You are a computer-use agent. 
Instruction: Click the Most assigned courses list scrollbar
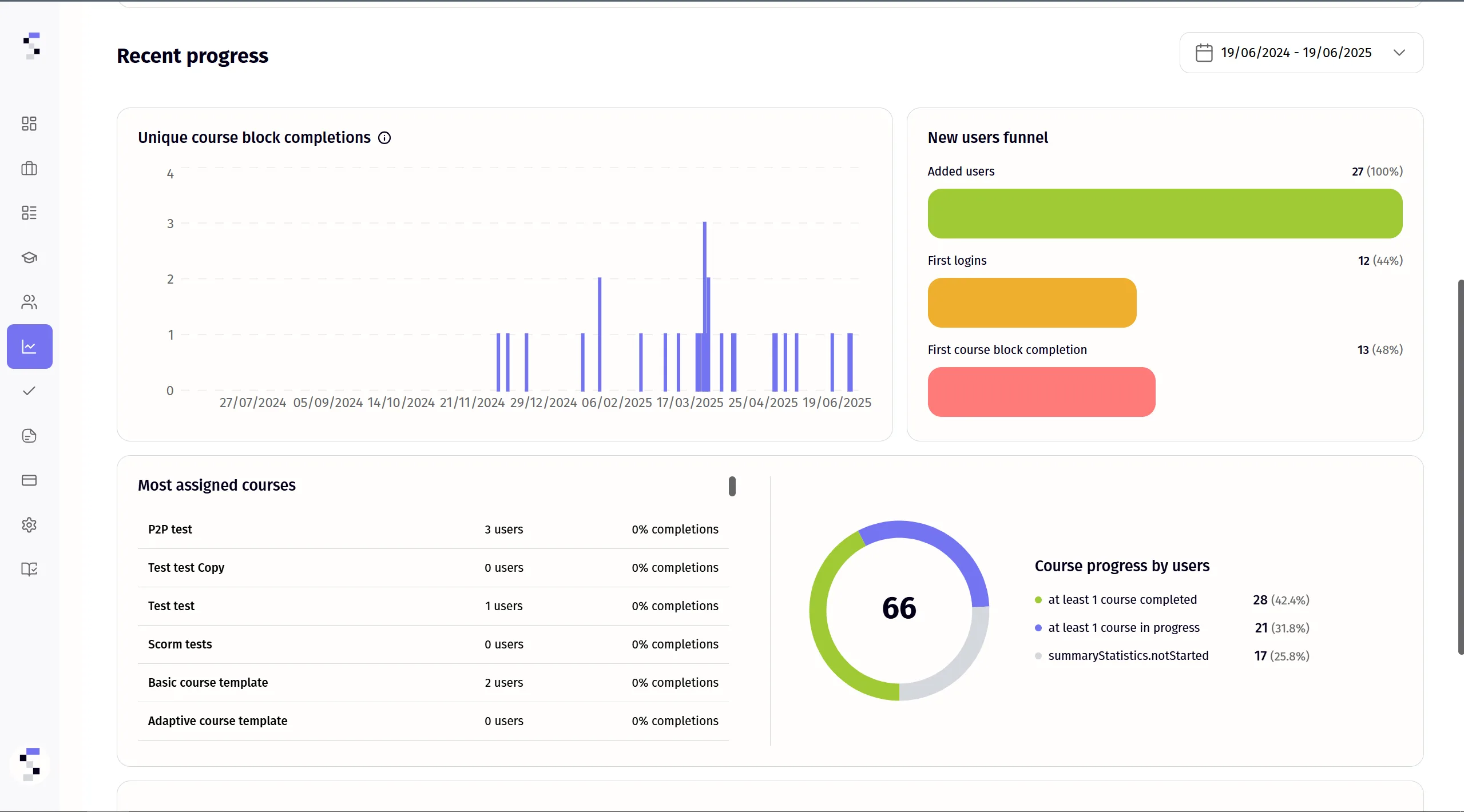click(x=732, y=486)
